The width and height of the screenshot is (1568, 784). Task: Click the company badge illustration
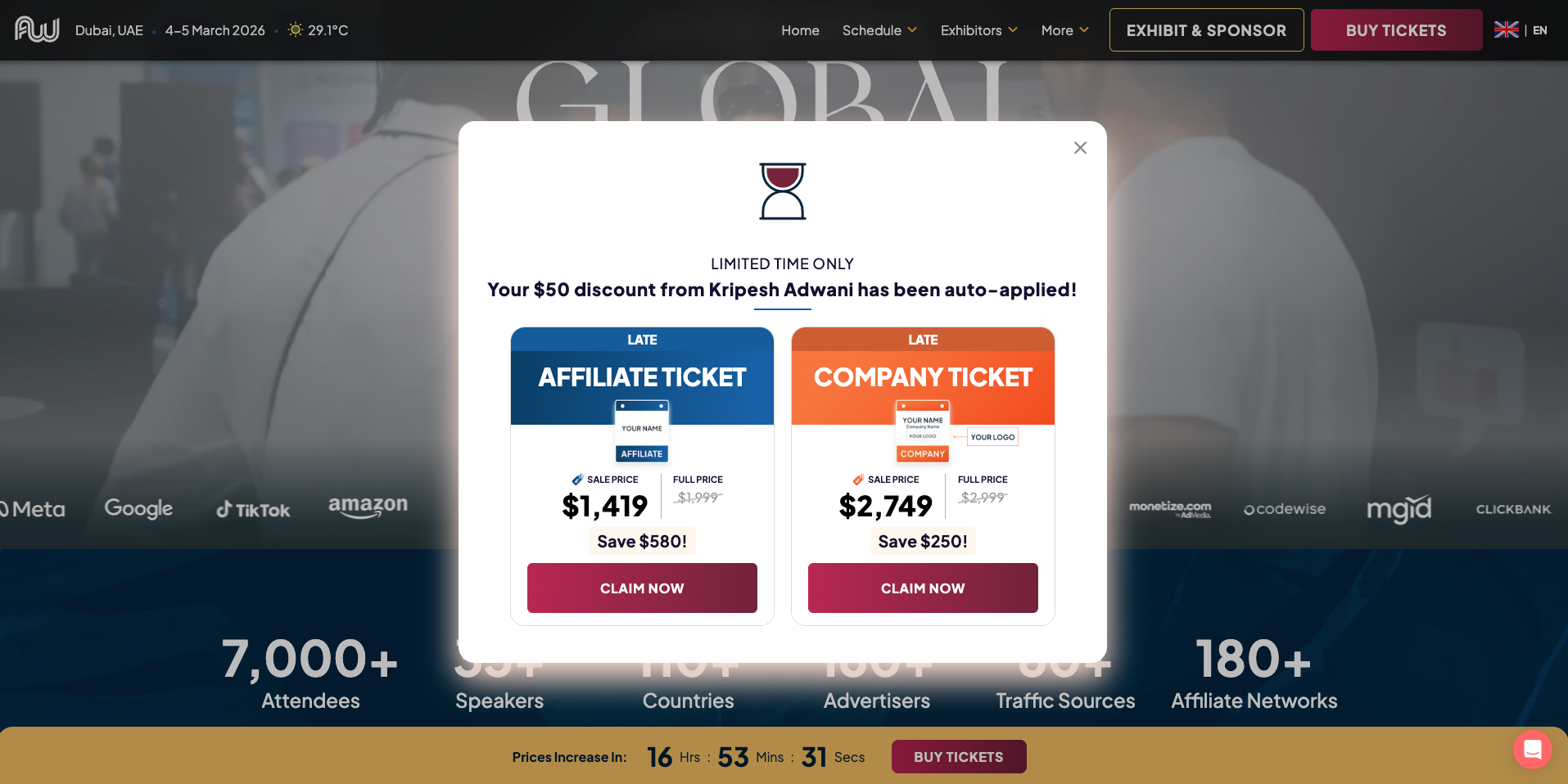tap(923, 431)
